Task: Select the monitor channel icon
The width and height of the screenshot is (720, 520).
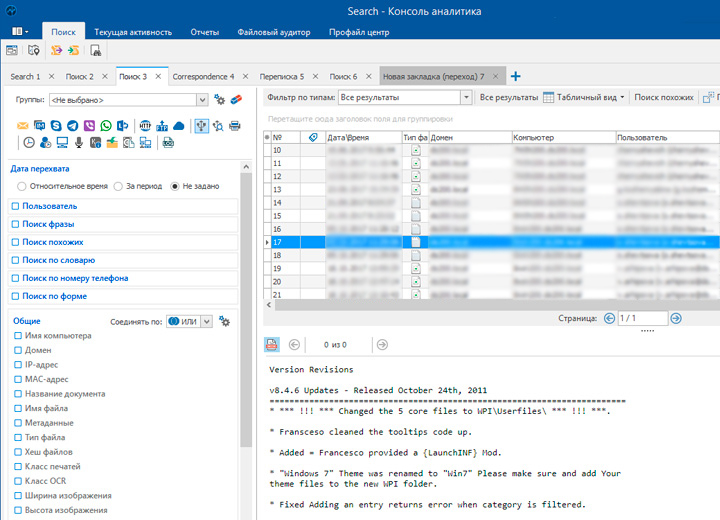Action: pos(62,143)
